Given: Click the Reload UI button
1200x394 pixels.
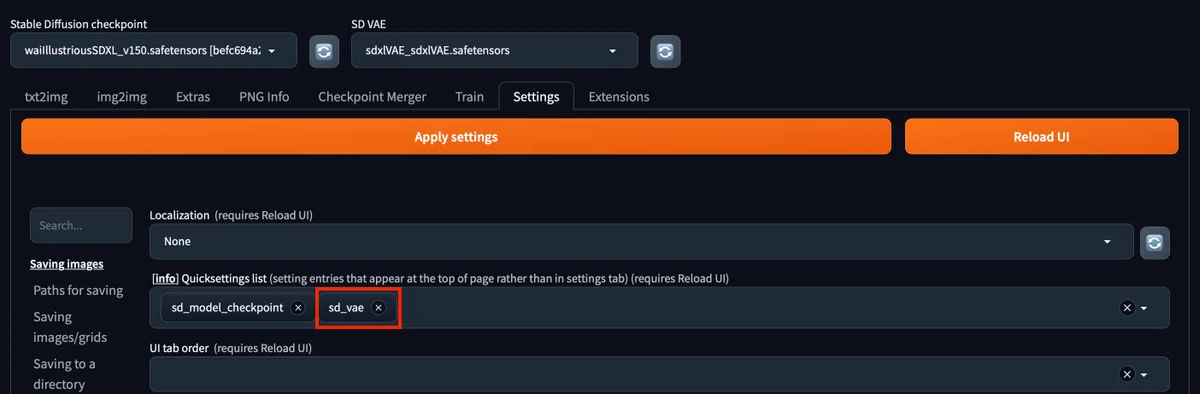Looking at the screenshot, I should (x=1042, y=137).
